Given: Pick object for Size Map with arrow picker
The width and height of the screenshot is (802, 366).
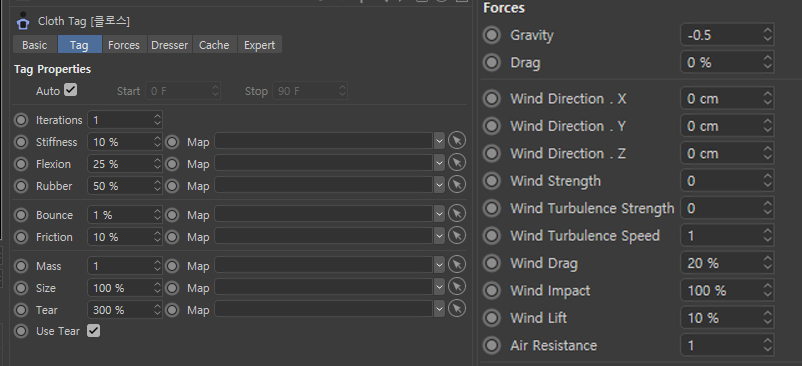Looking at the screenshot, I should click(457, 287).
